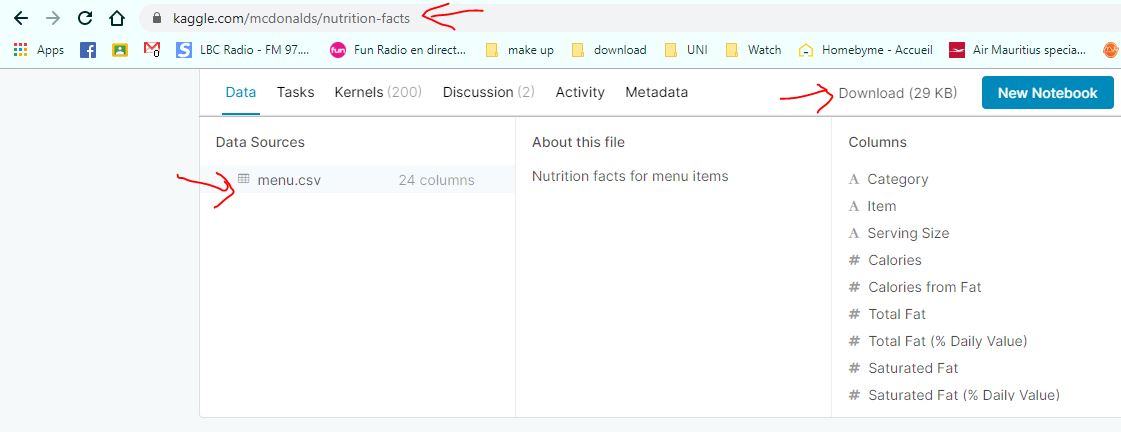The height and width of the screenshot is (432, 1121).
Task: Expand the UNI bookmark folder
Action: pos(686,50)
